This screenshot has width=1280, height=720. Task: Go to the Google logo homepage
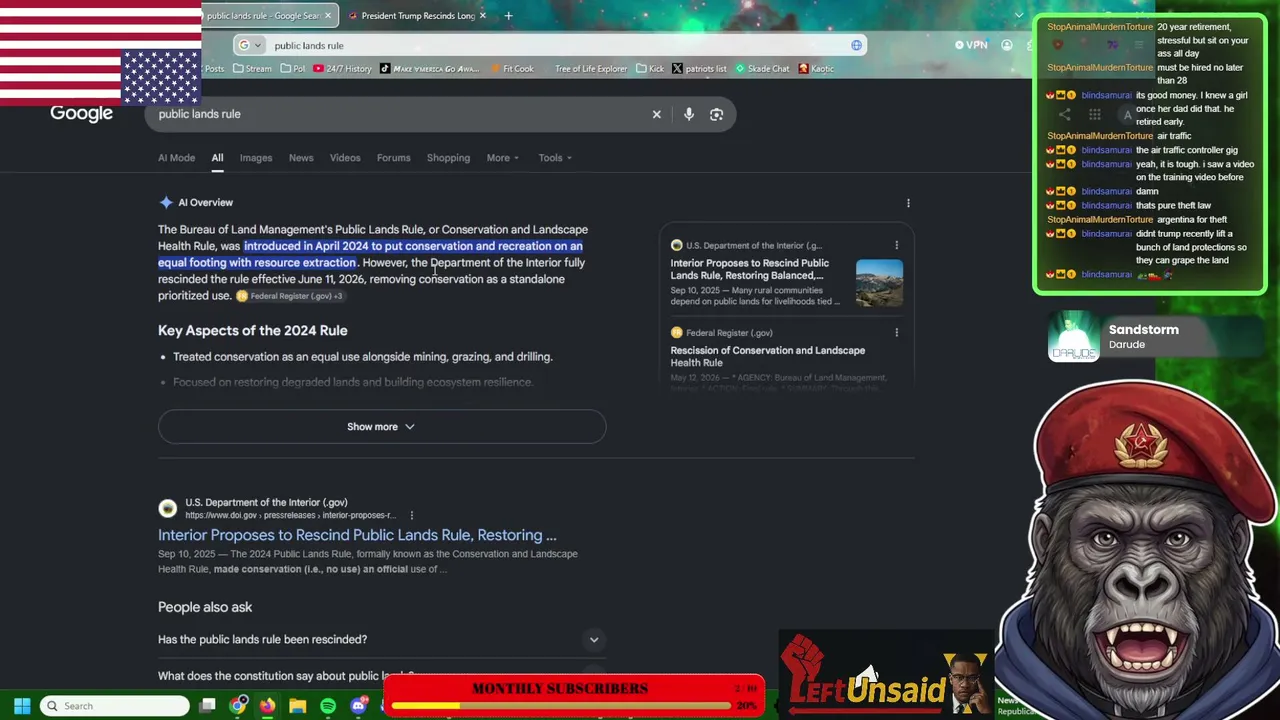(x=82, y=113)
